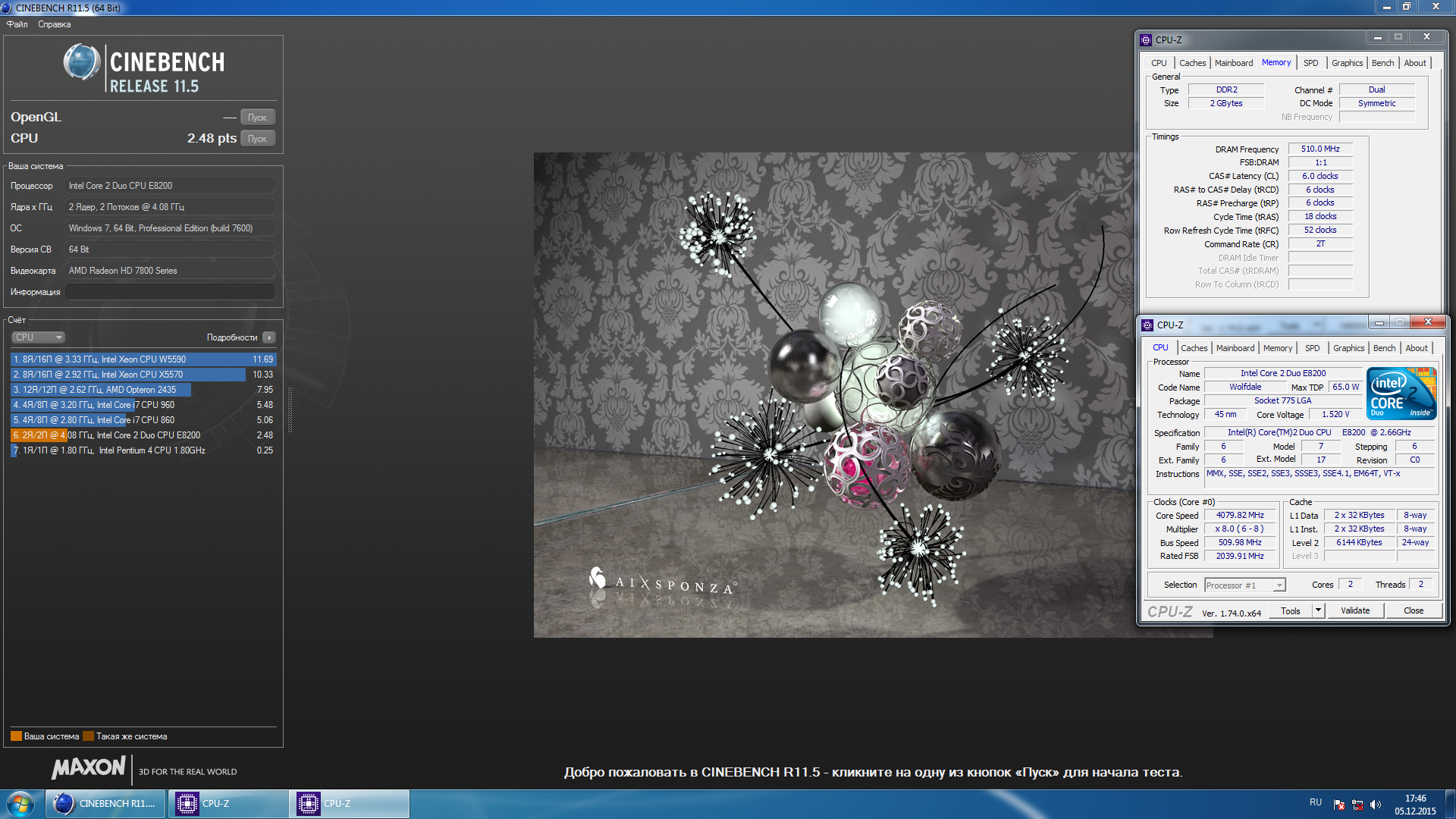1456x819 pixels.
Task: Click the Cinebench window title bar icon
Action: pyautogui.click(x=7, y=8)
